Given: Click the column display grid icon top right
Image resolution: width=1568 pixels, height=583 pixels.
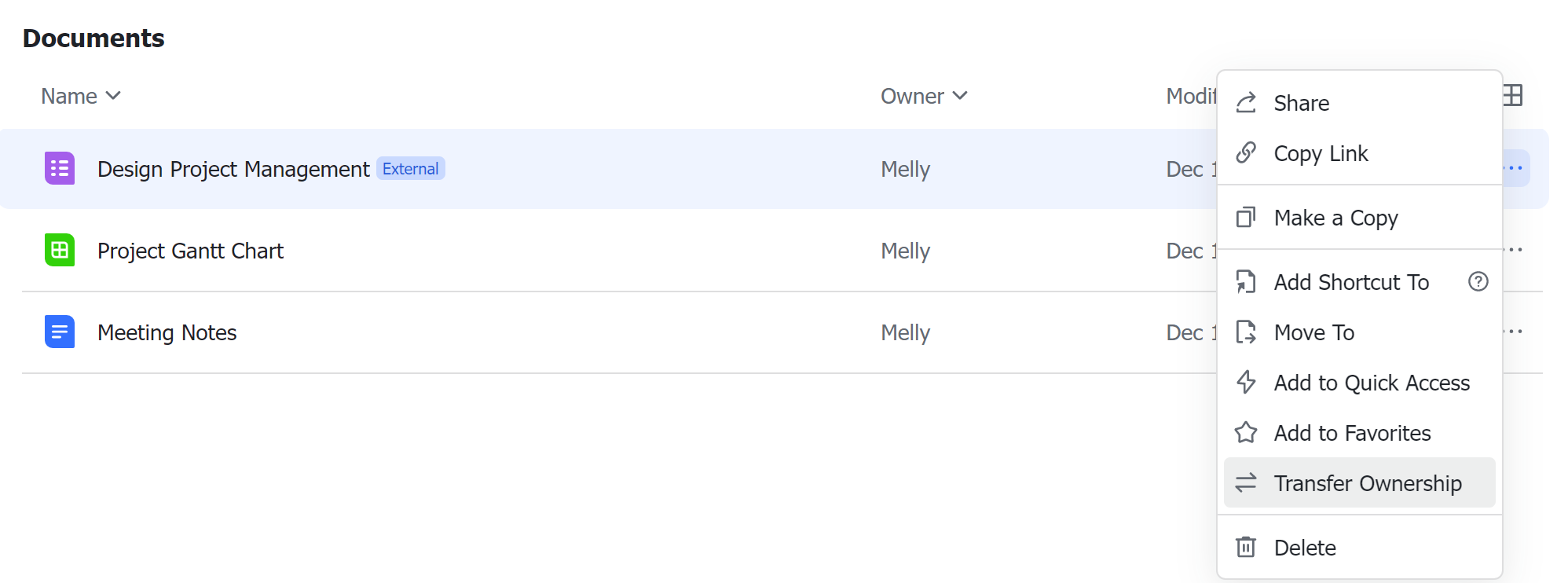Looking at the screenshot, I should pos(1512,95).
